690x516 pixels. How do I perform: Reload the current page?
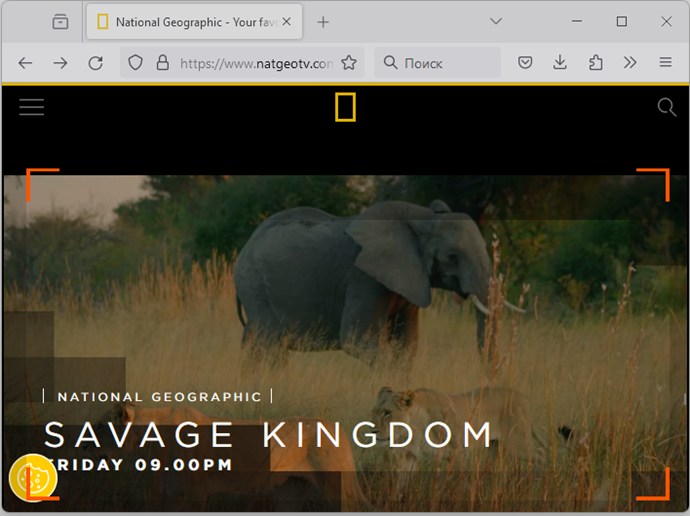point(95,63)
